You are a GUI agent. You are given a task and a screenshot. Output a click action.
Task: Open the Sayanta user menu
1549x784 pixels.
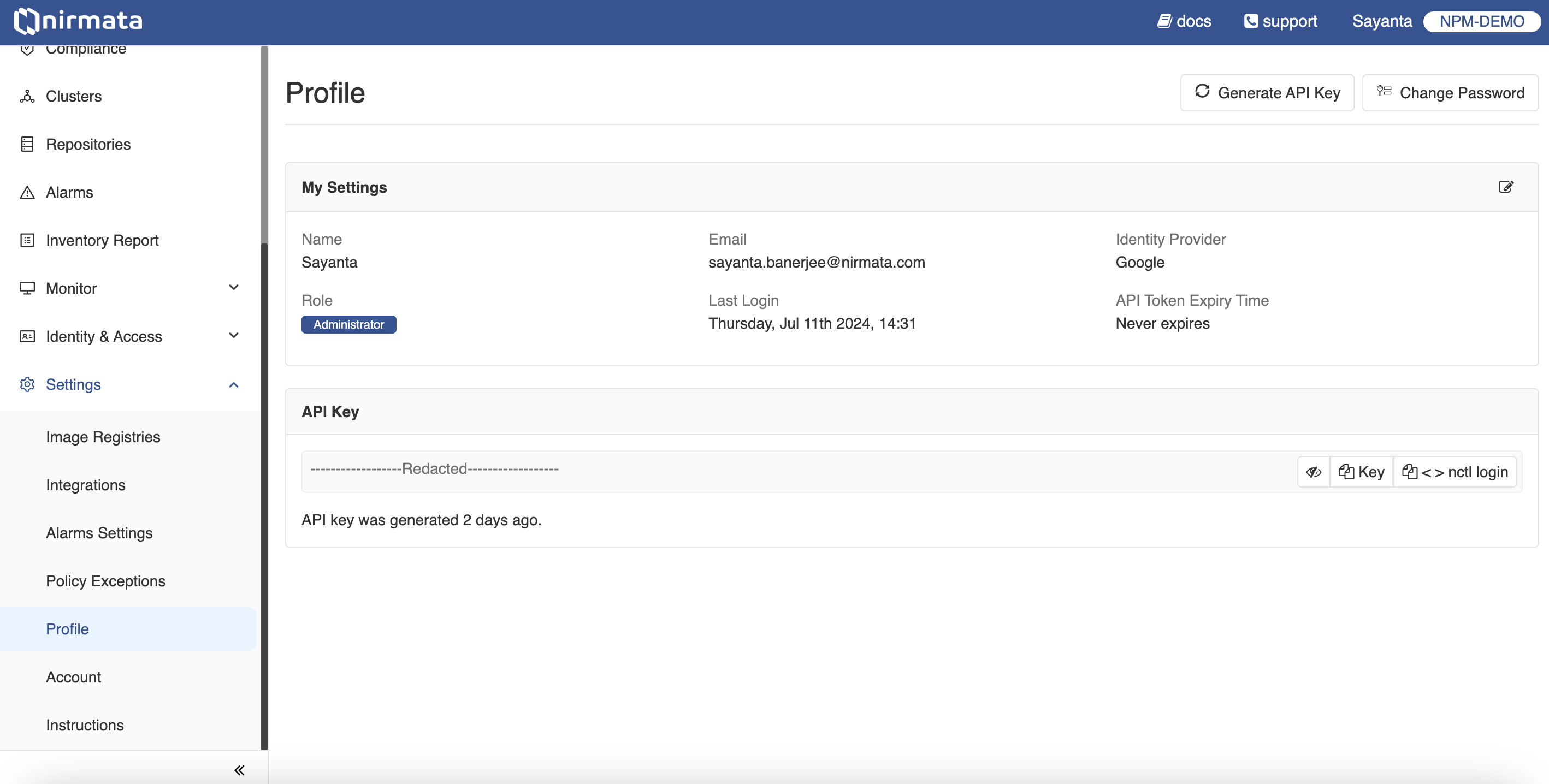1382,21
